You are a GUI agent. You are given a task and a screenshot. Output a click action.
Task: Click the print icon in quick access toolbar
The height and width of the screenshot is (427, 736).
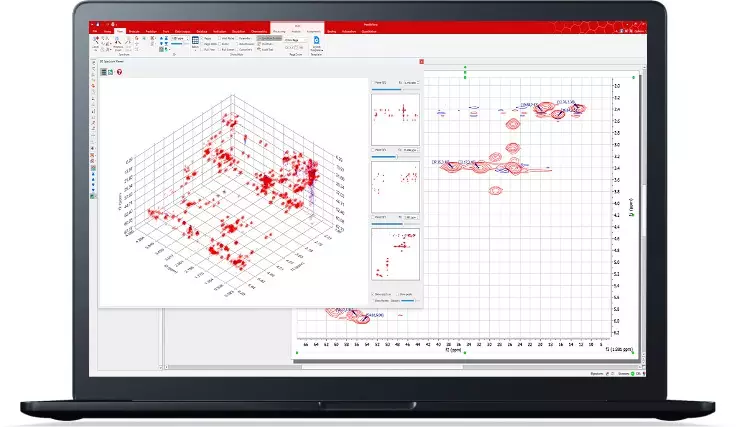pos(113,24)
